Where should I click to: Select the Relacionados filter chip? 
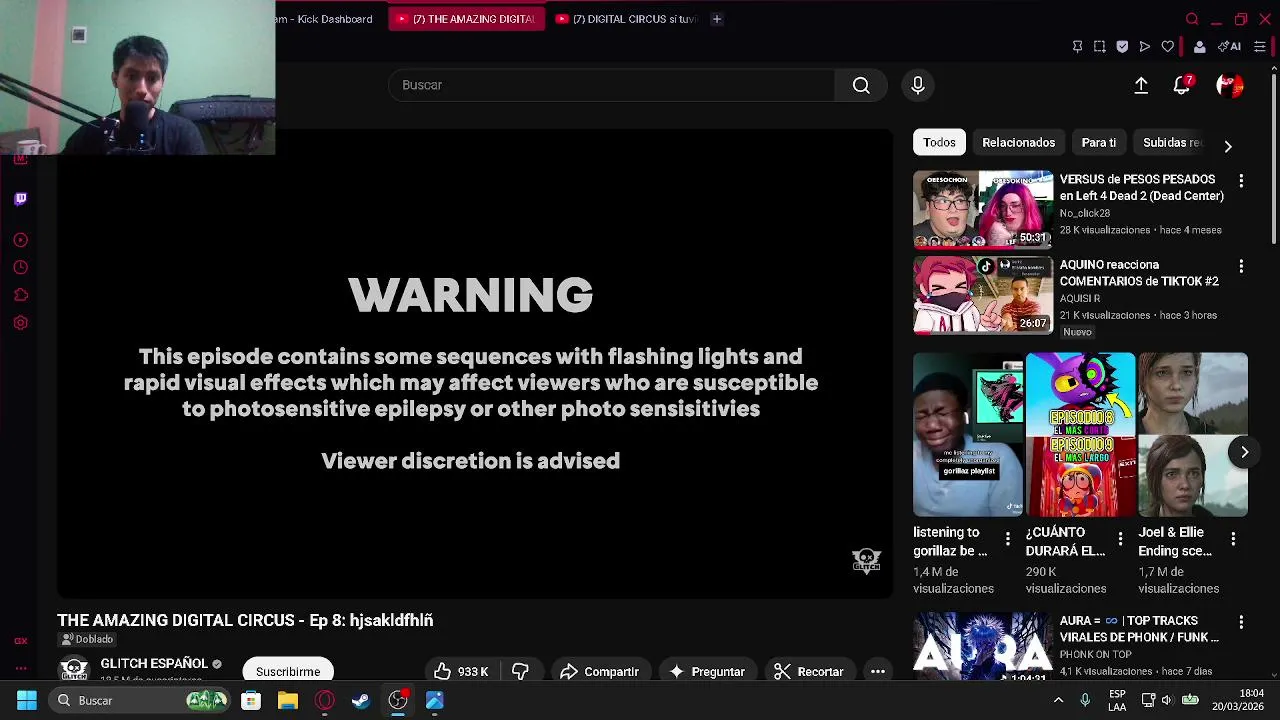tap(1018, 142)
